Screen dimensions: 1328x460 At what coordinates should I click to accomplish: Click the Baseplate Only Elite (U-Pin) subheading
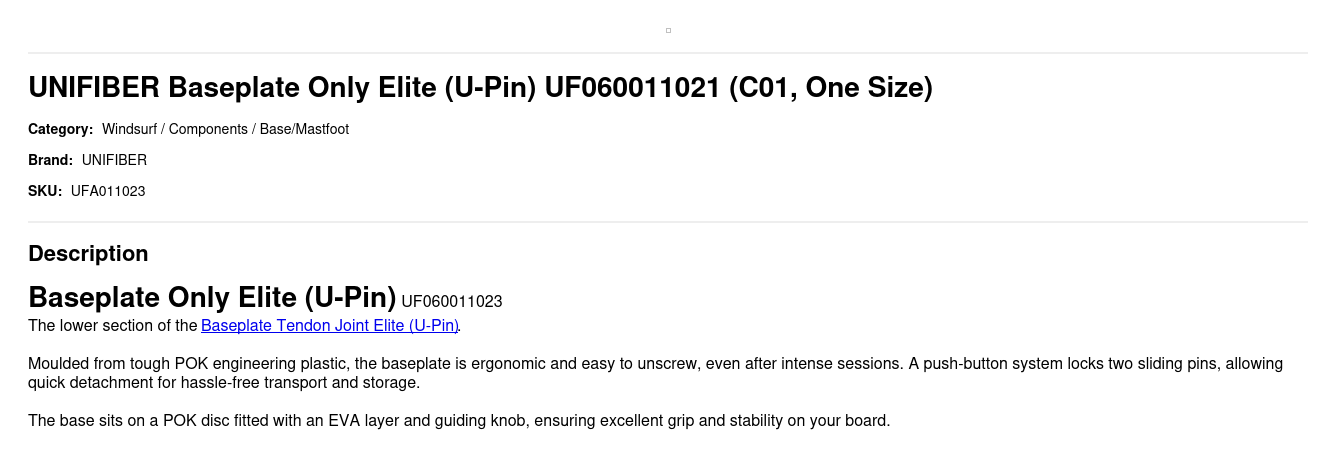tap(212, 298)
